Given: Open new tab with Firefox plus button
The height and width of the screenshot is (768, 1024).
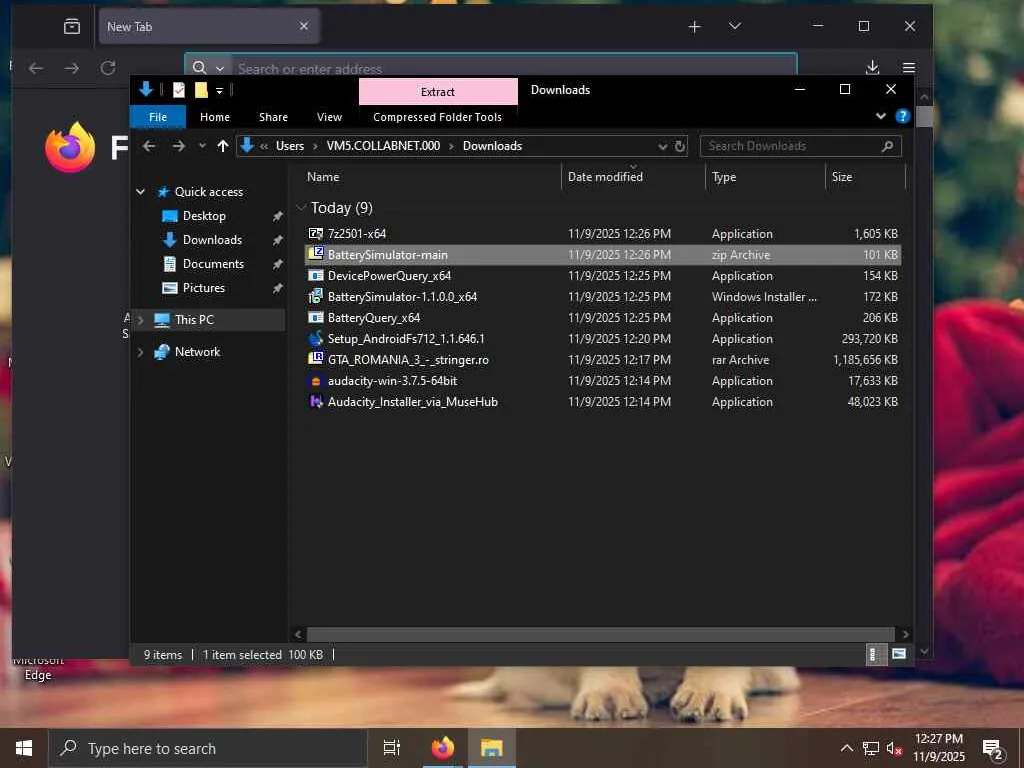Looking at the screenshot, I should click(694, 26).
